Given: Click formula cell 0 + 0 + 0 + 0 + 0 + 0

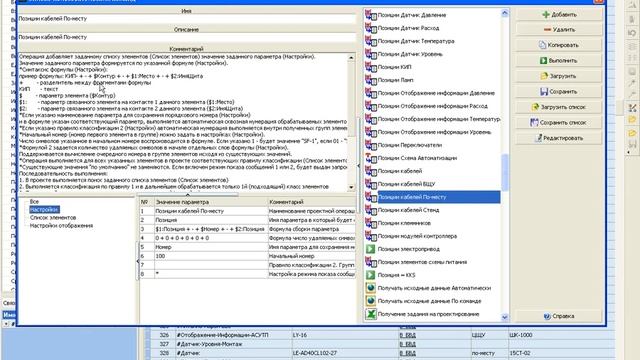Looking at the screenshot, I should point(211,238).
